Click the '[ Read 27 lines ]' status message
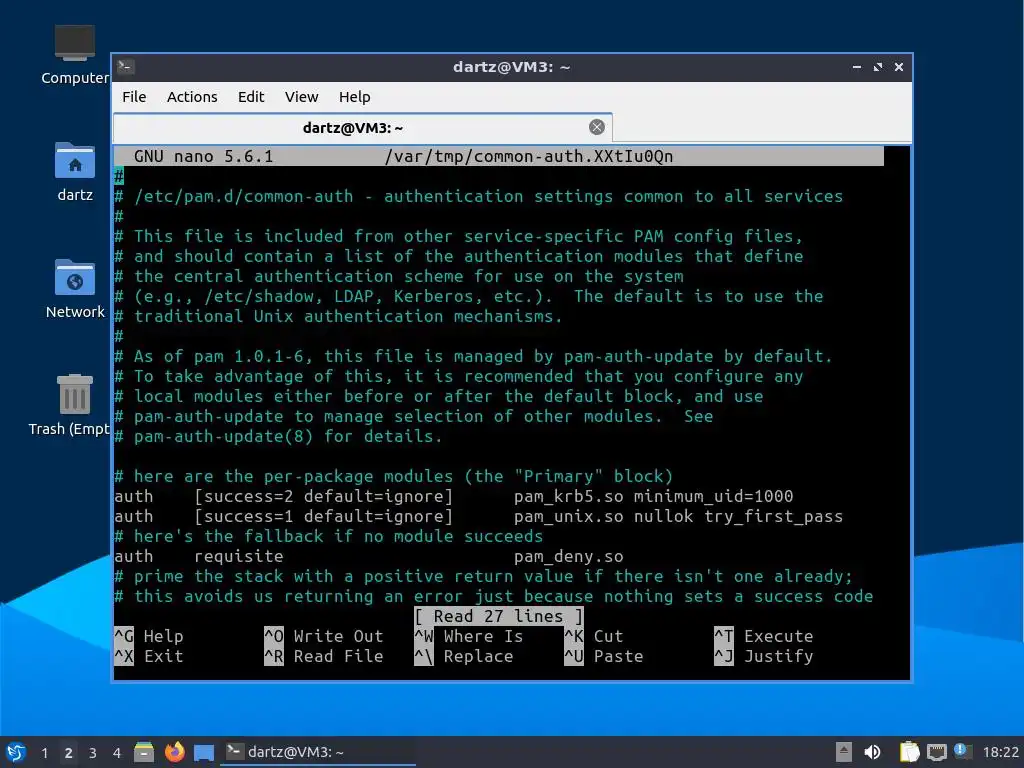The image size is (1024, 768). point(498,616)
